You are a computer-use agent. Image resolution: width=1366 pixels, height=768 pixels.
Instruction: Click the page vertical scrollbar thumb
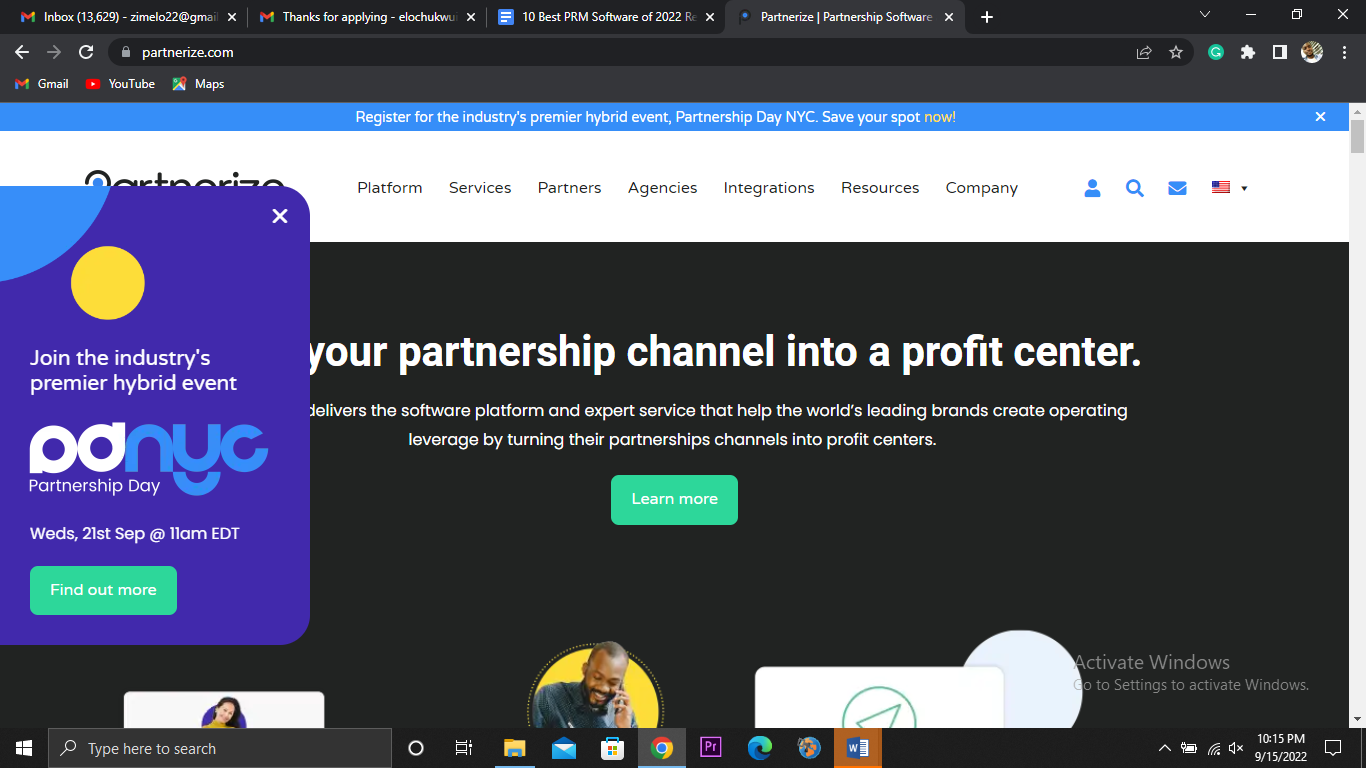(1357, 137)
